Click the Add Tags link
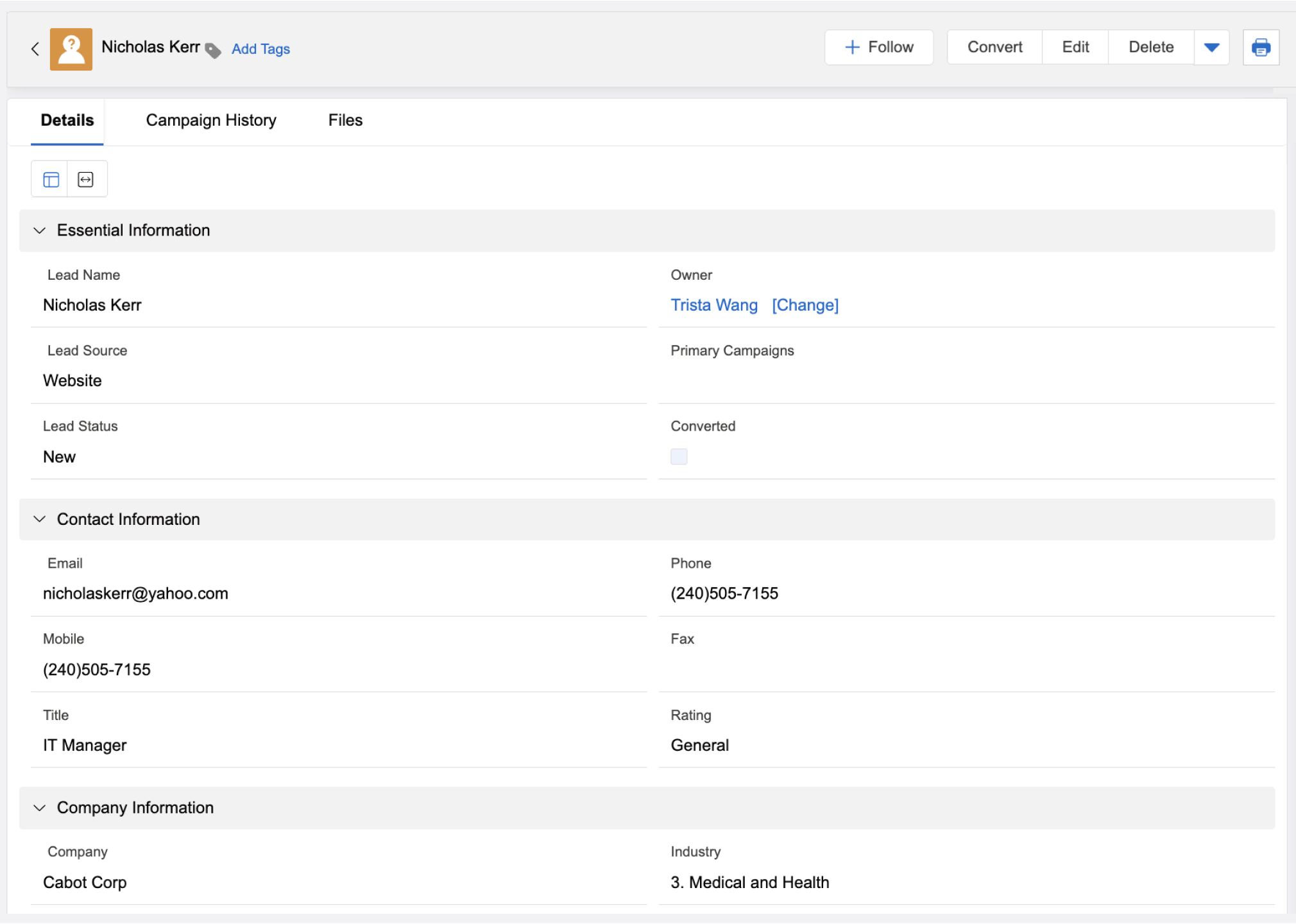The width and height of the screenshot is (1296, 924). [x=260, y=49]
